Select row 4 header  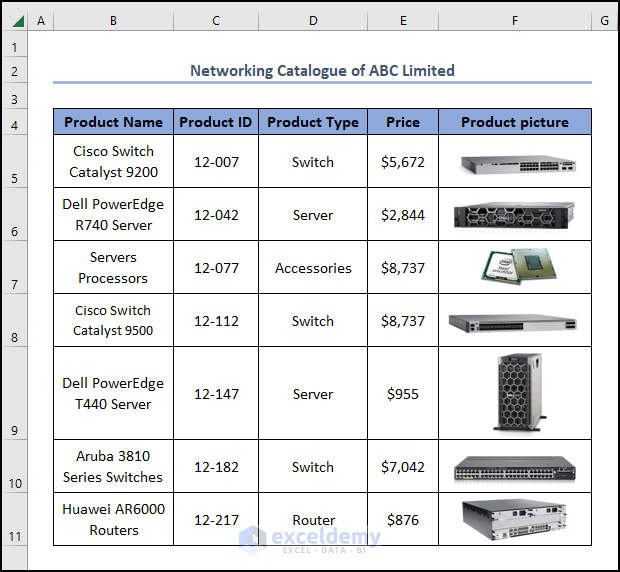[15, 122]
